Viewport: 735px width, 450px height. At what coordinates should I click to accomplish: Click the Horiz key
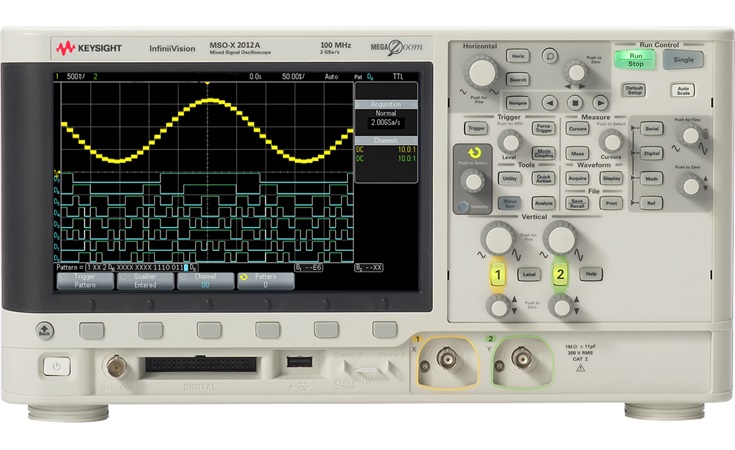click(518, 56)
